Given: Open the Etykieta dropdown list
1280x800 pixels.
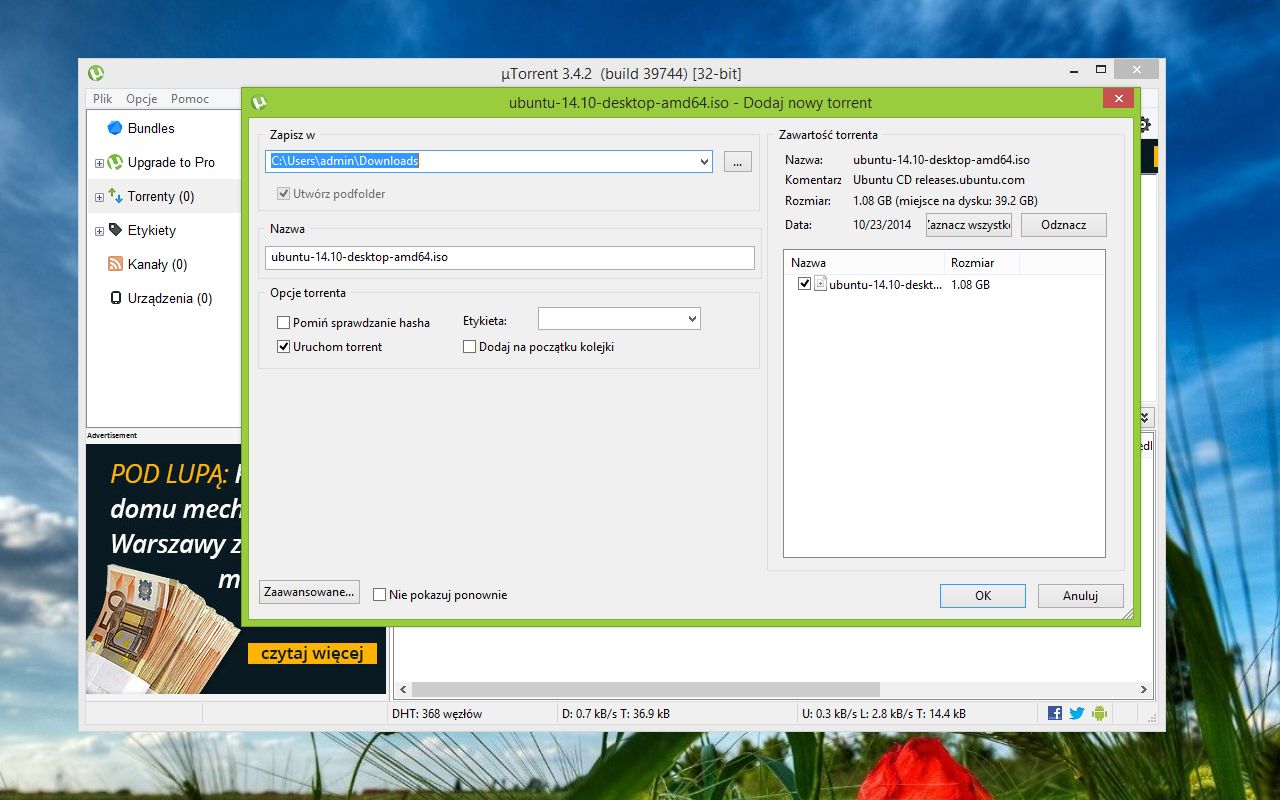Looking at the screenshot, I should (x=619, y=319).
